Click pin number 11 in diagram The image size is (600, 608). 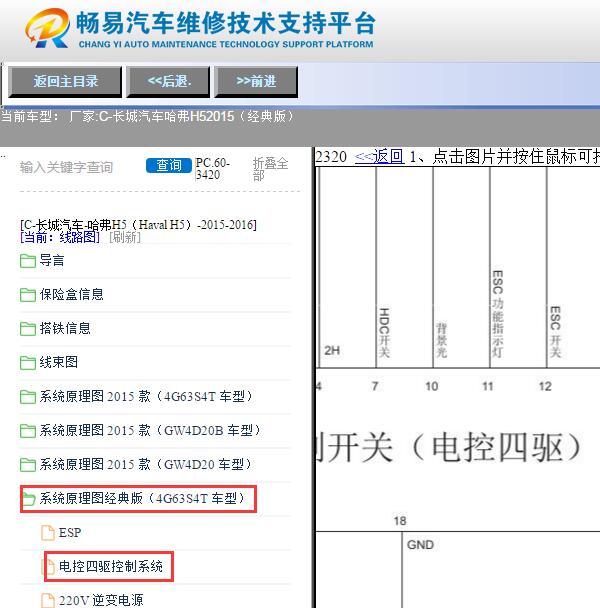click(488, 386)
